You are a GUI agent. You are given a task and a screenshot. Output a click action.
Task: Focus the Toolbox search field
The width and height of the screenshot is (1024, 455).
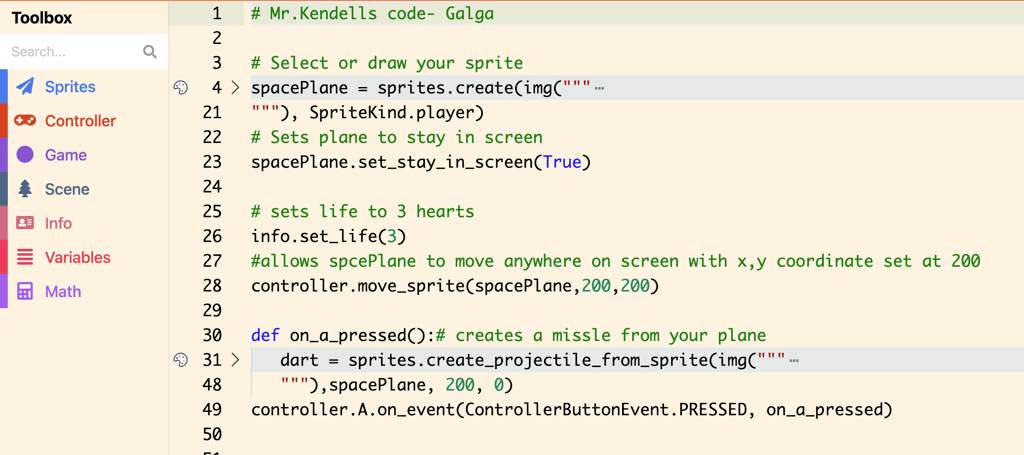pos(72,52)
